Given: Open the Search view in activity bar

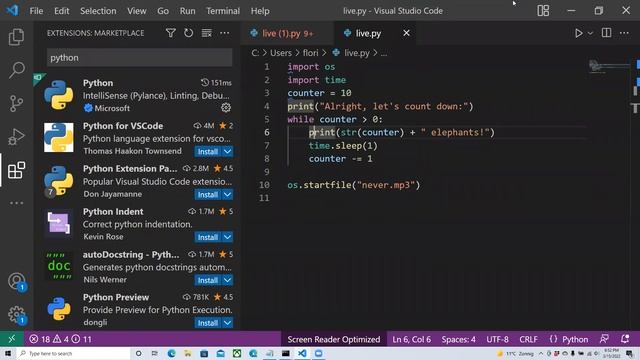Looking at the screenshot, I should (16, 70).
